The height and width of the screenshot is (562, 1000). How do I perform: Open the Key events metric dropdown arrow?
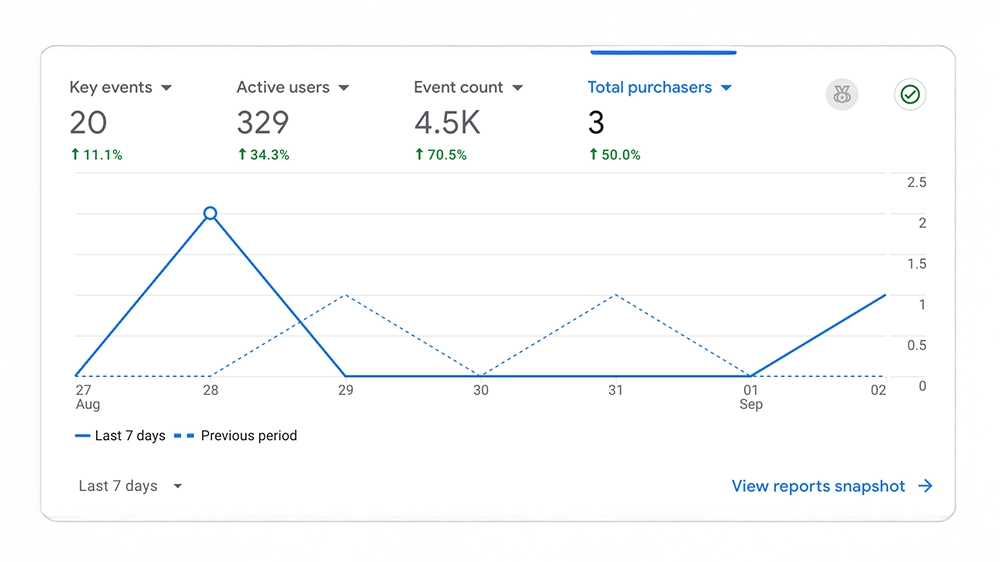pos(166,88)
